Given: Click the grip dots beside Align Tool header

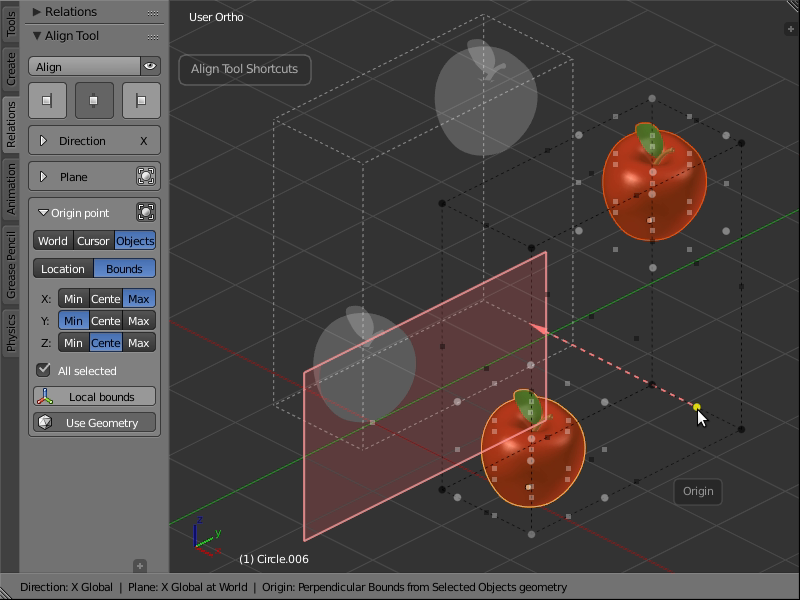Looking at the screenshot, I should click(155, 36).
